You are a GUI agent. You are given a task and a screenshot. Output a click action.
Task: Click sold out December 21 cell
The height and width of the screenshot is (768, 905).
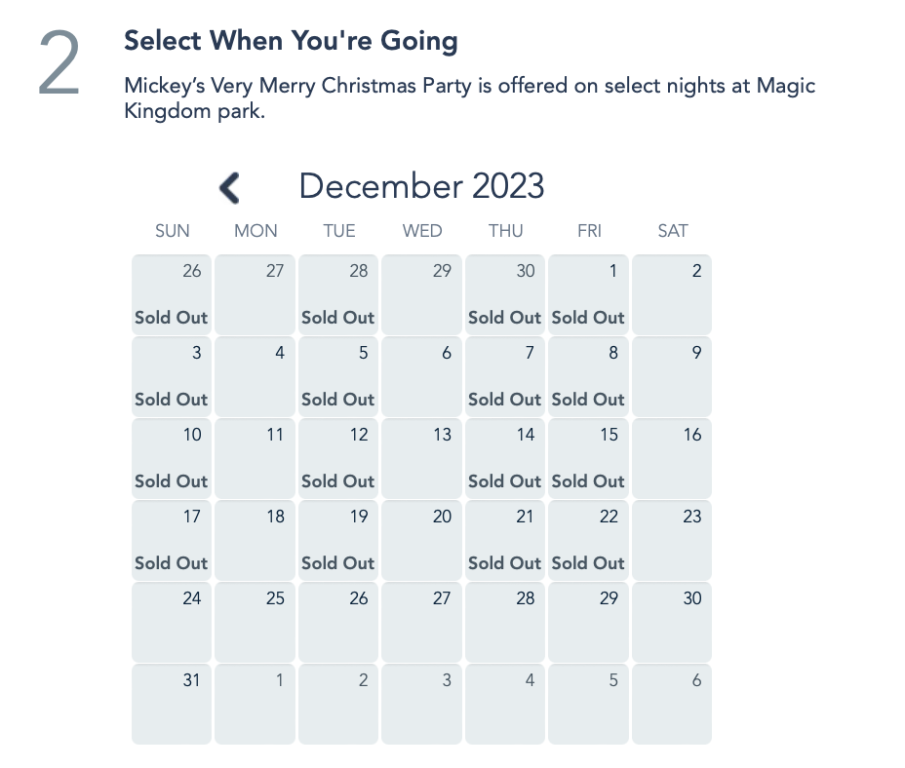505,540
